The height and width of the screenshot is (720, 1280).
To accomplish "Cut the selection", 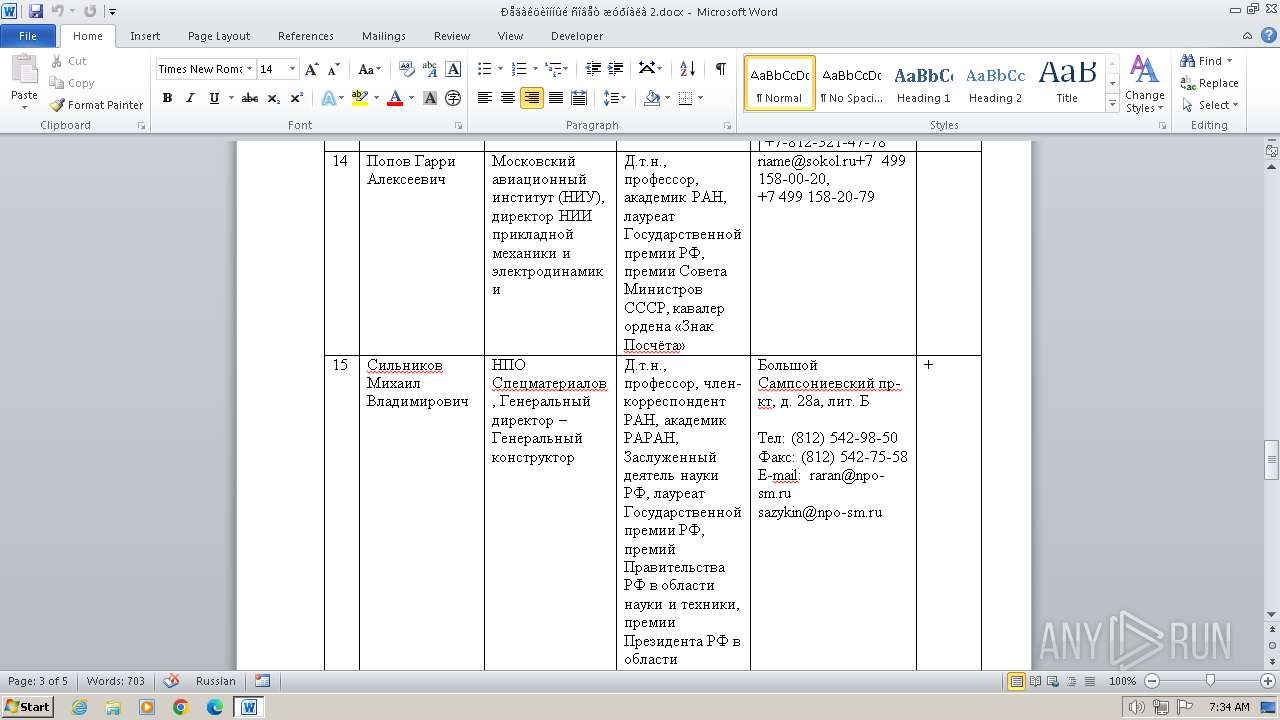I will click(70, 61).
